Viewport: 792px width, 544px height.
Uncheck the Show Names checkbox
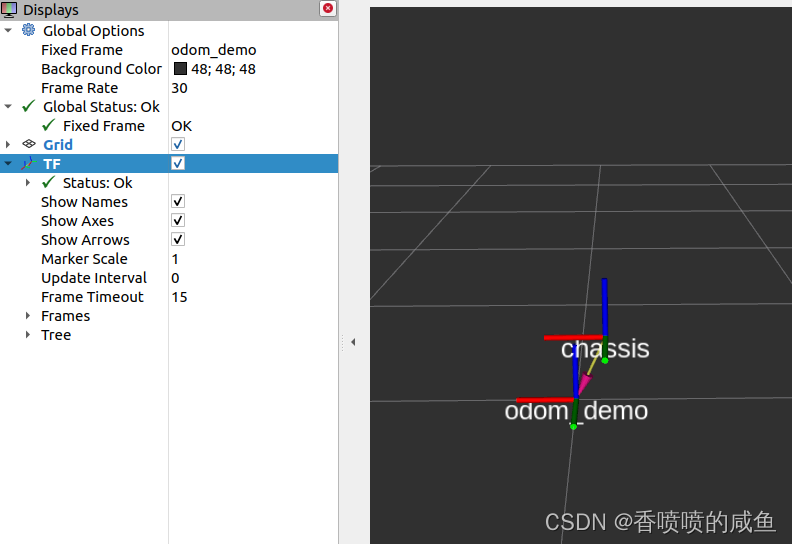[x=178, y=201]
